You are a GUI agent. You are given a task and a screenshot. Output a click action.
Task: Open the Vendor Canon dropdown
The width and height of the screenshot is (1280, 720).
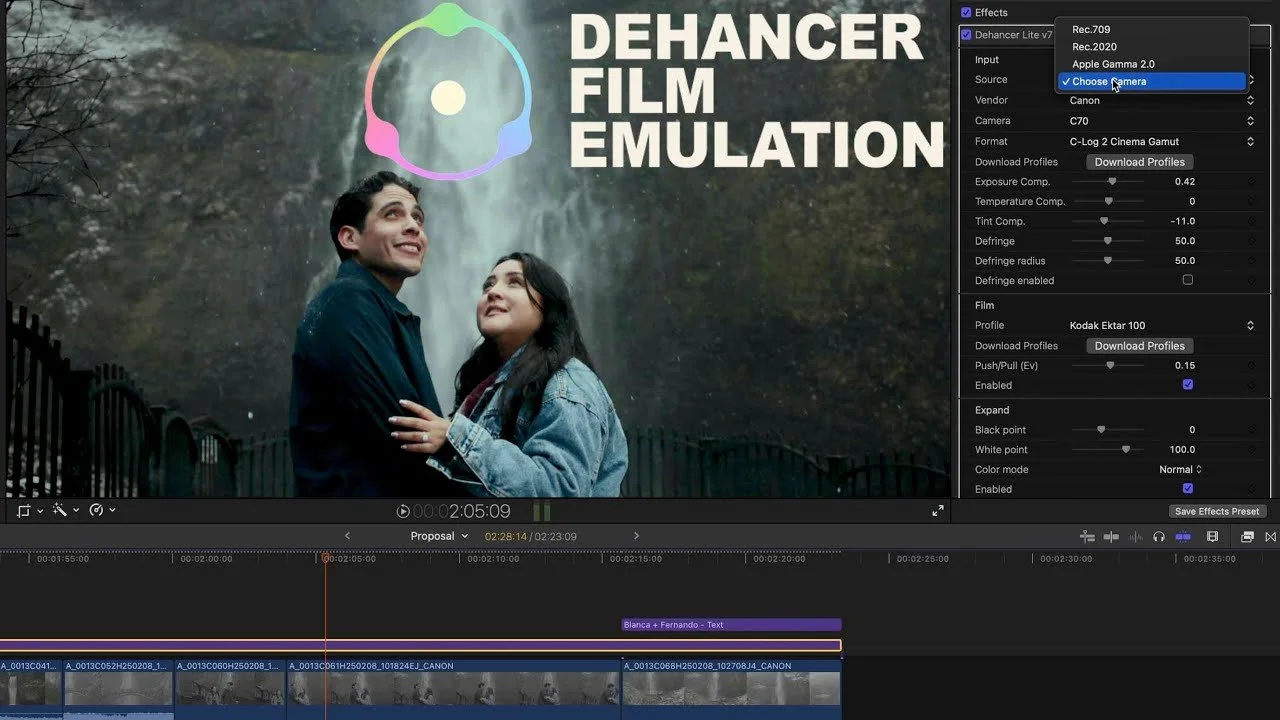coord(1161,100)
